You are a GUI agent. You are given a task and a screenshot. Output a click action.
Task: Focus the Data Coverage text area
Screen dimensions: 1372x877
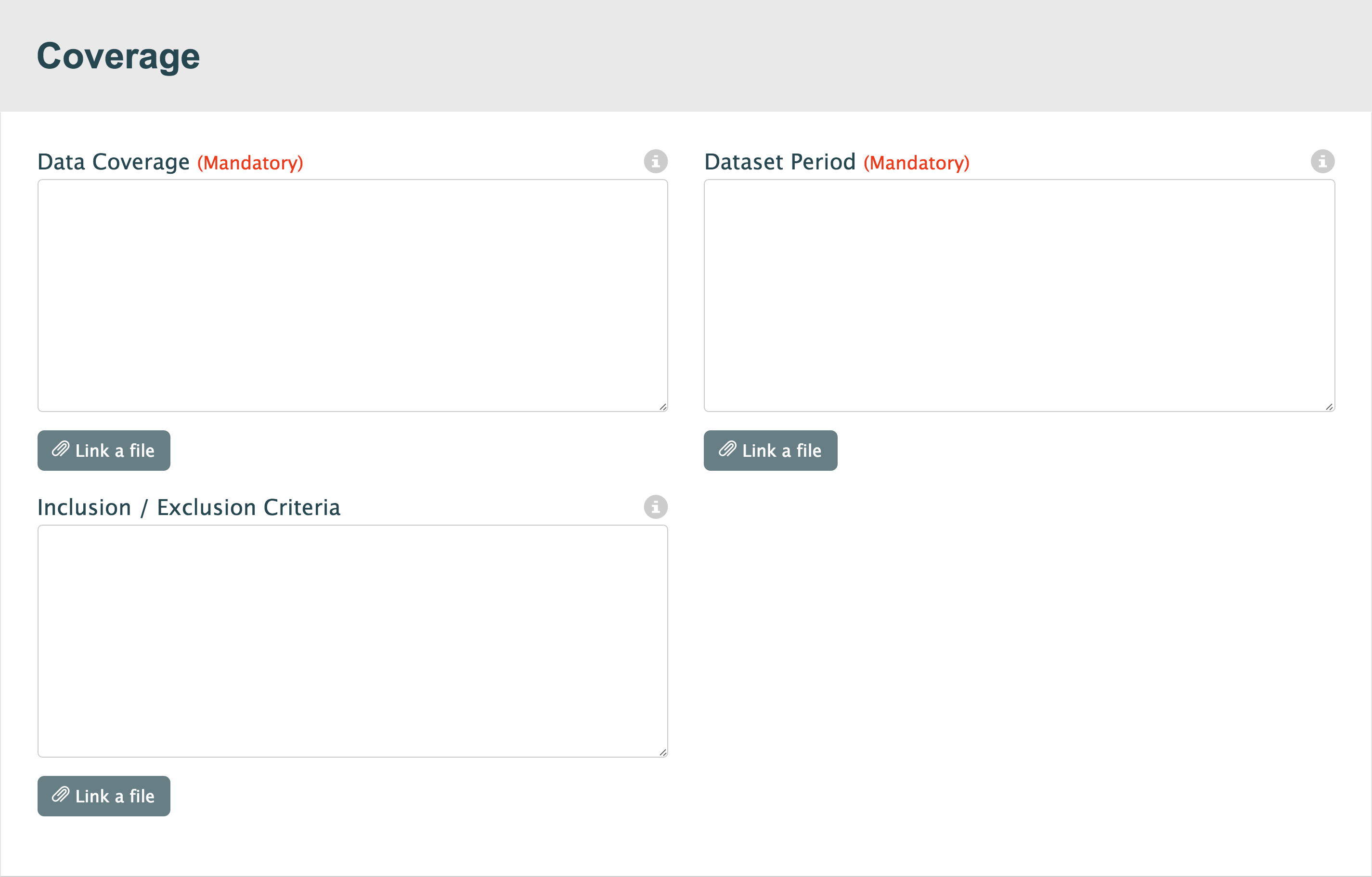click(352, 295)
